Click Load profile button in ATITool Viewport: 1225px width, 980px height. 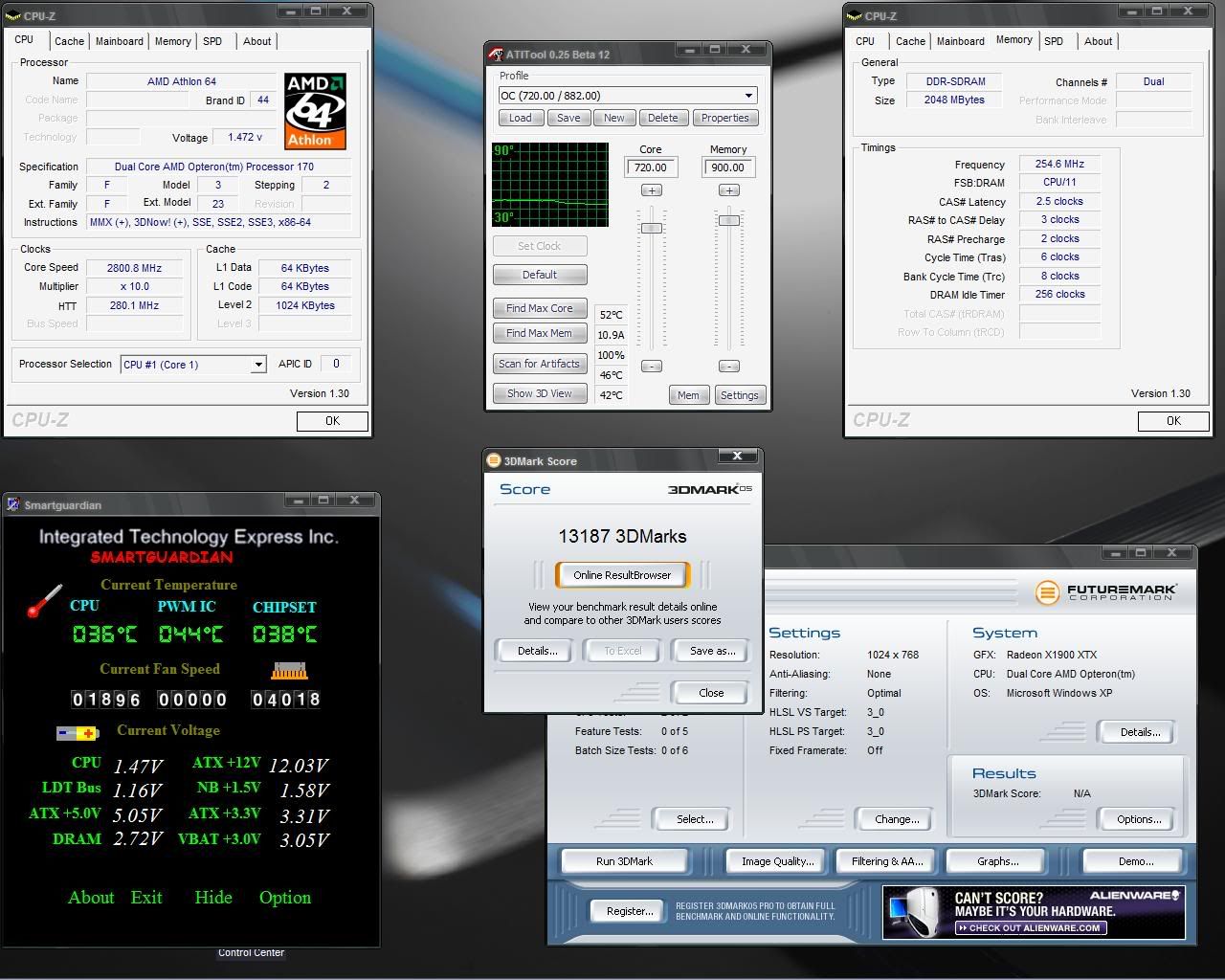point(521,118)
